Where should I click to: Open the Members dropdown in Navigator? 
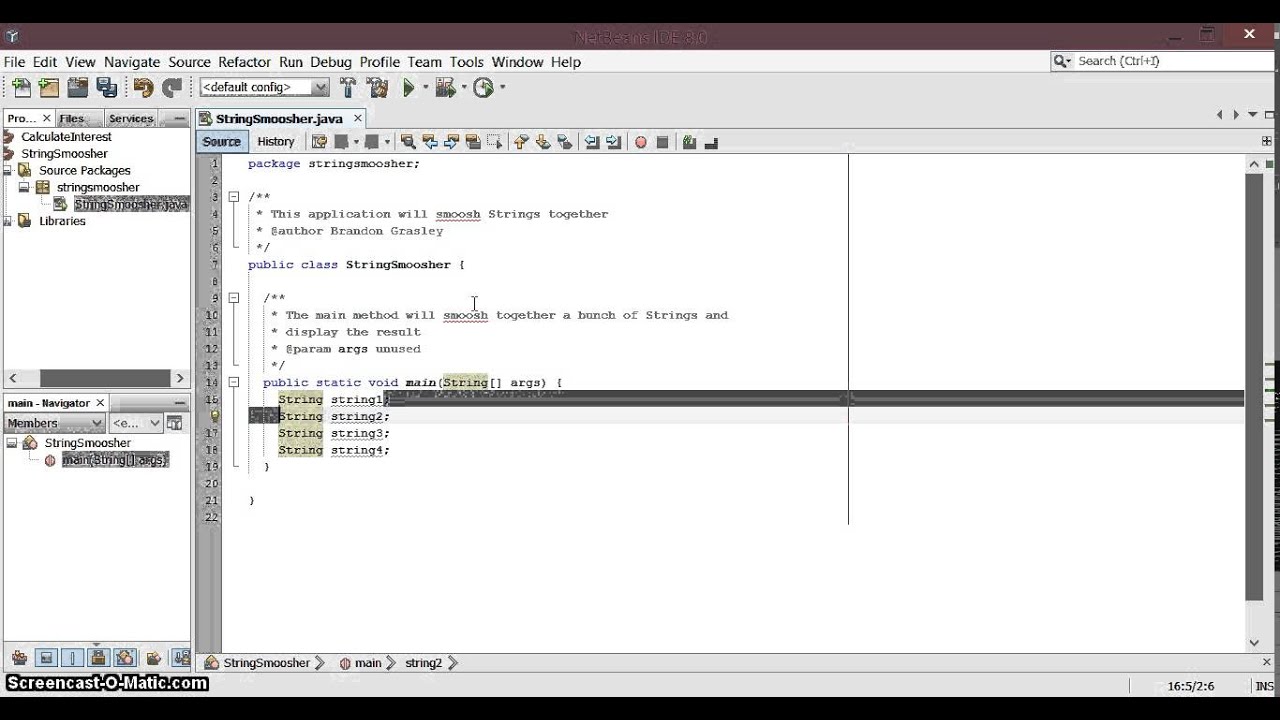55,423
